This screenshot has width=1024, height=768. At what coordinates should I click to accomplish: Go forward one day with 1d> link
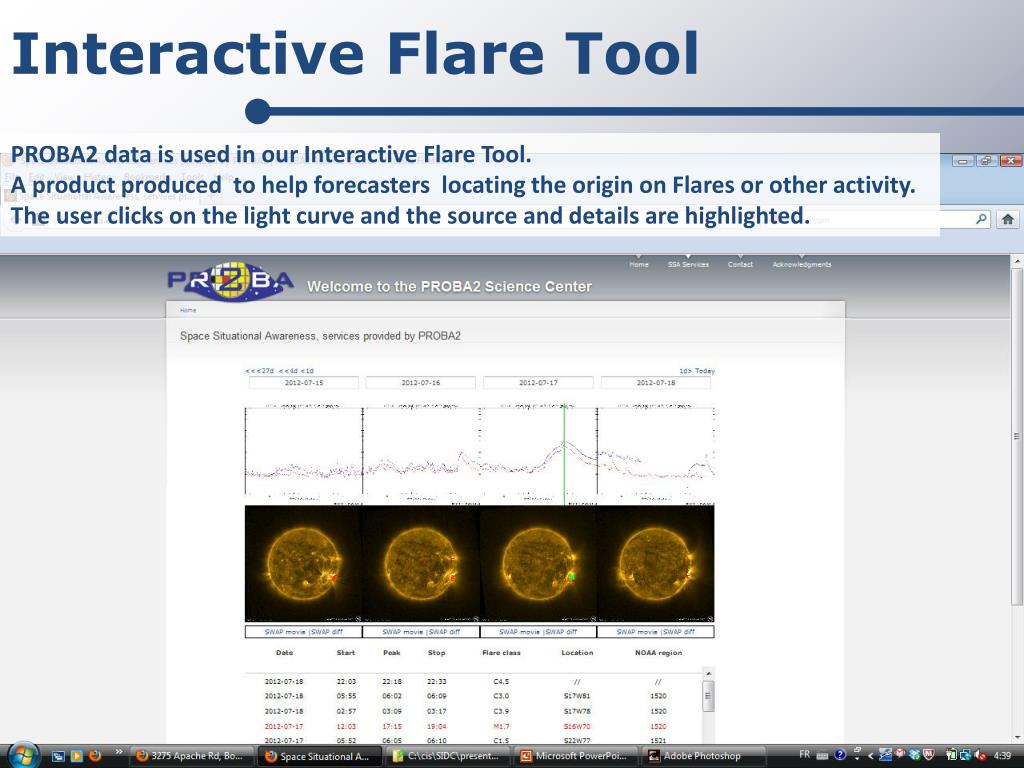[x=685, y=371]
